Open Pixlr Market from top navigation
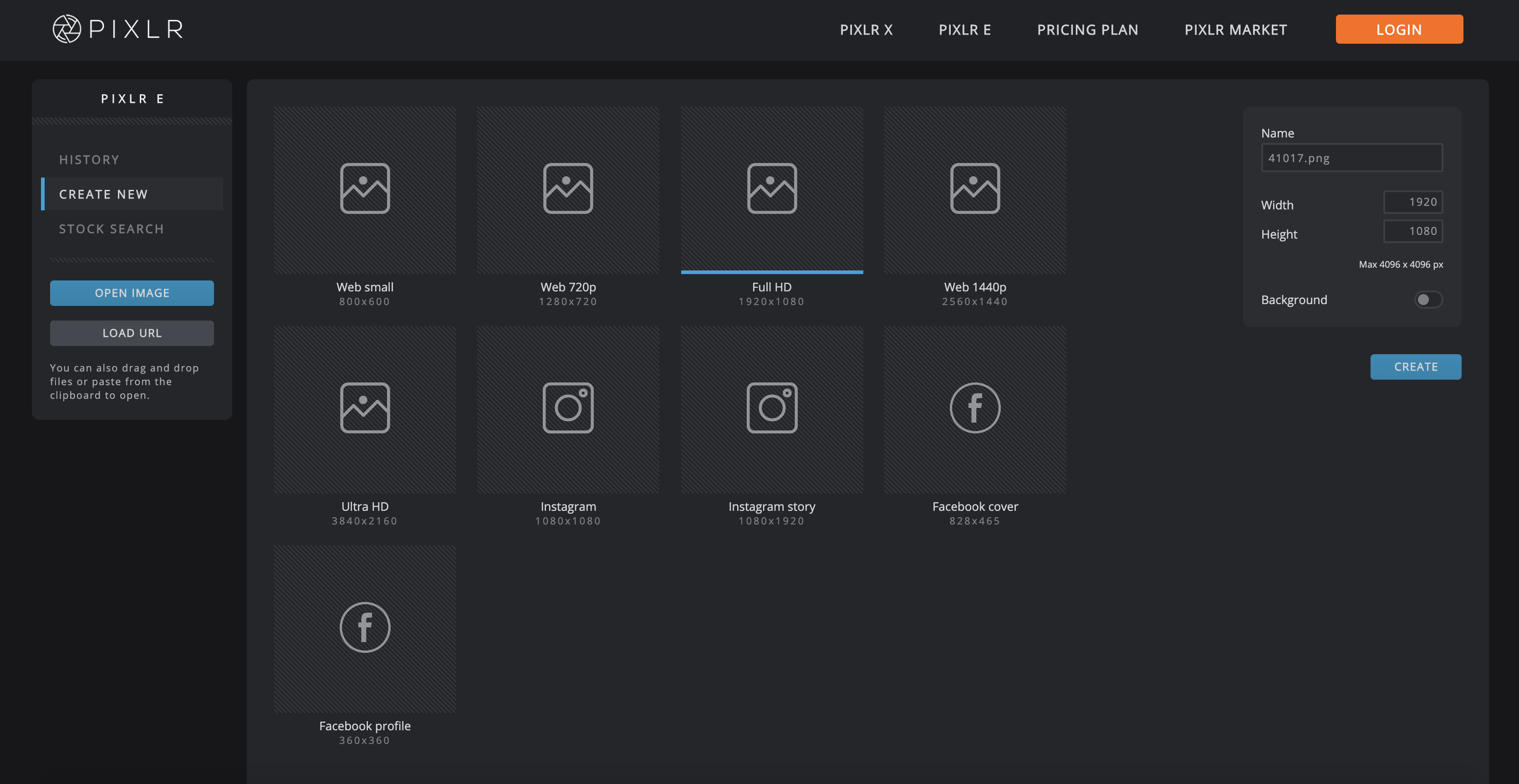Image resolution: width=1519 pixels, height=784 pixels. (x=1235, y=30)
